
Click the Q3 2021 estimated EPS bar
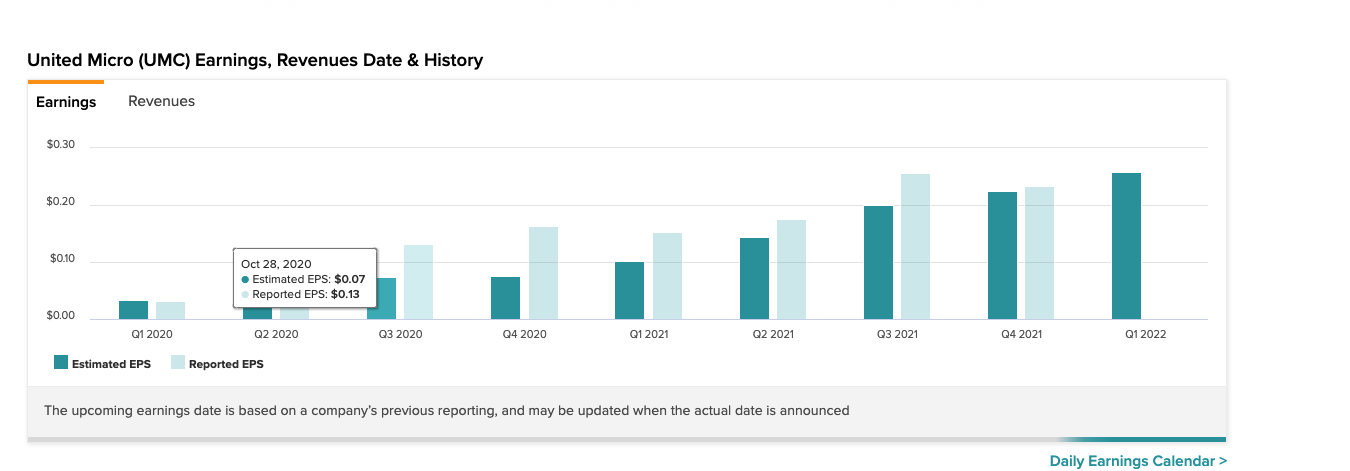click(878, 263)
